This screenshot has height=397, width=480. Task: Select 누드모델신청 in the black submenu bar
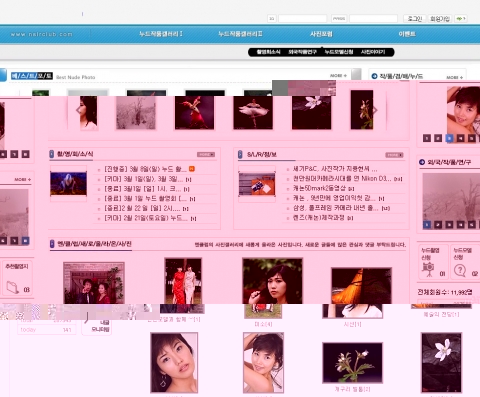click(x=339, y=52)
